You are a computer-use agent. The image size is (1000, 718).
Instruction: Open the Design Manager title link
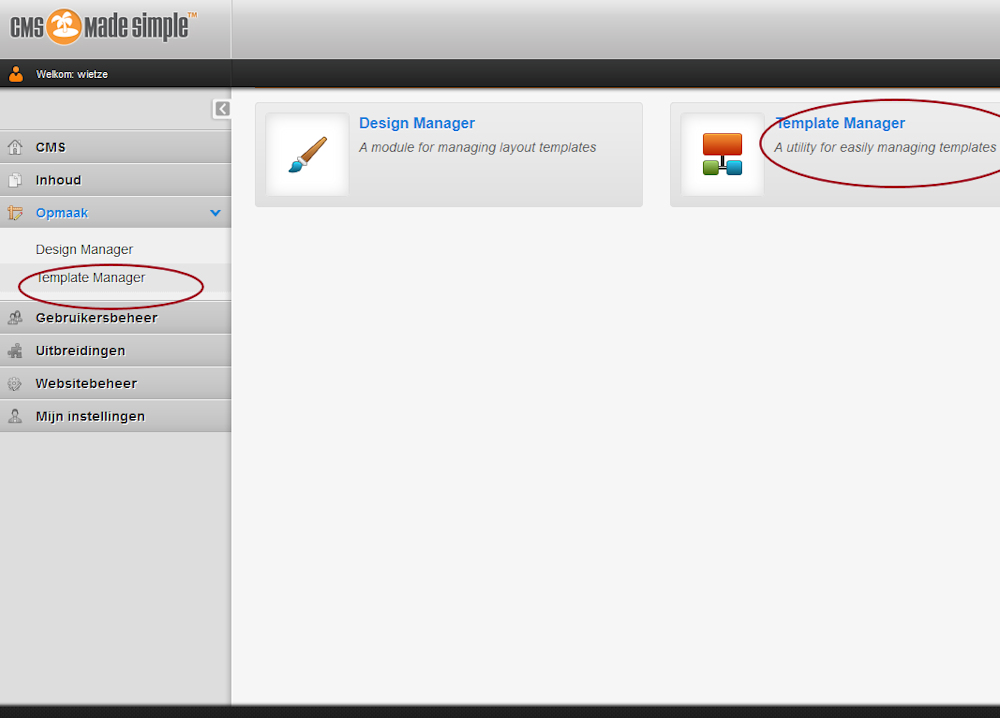click(417, 123)
